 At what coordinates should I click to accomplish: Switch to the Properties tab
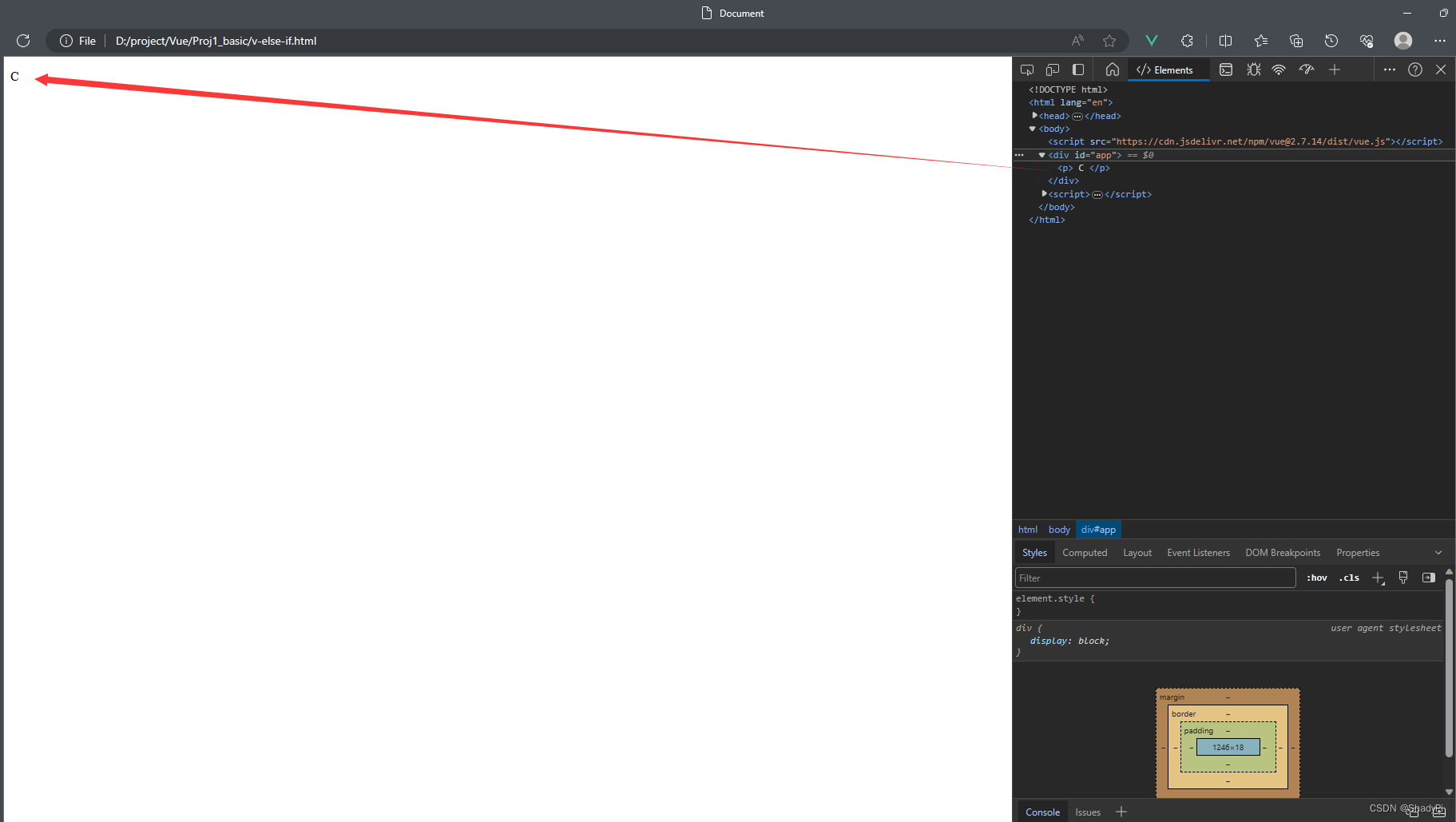[1358, 553]
